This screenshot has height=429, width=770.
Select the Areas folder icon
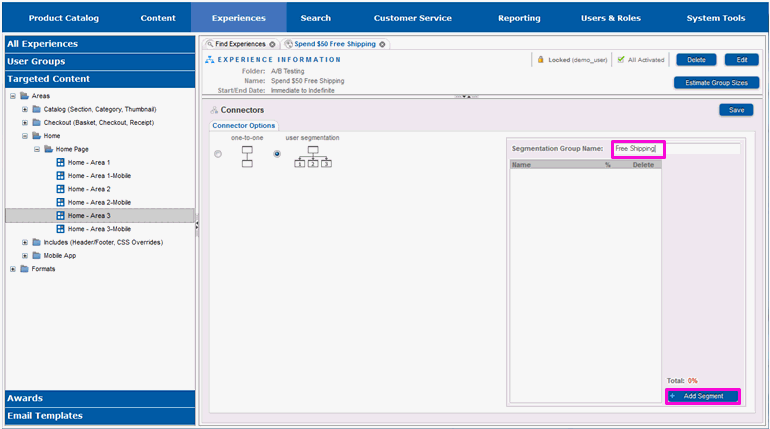24,96
